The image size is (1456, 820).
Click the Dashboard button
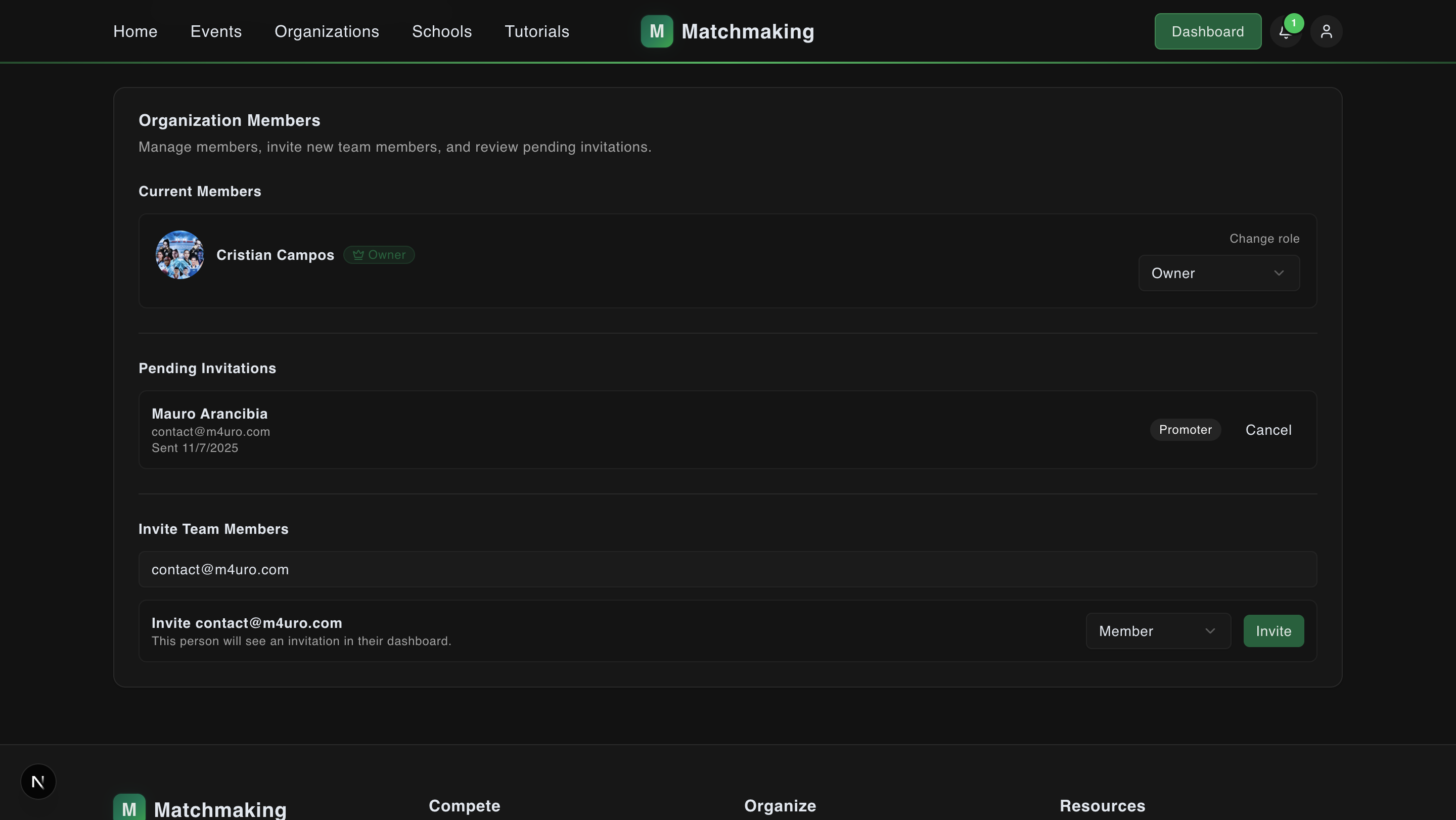click(1207, 32)
